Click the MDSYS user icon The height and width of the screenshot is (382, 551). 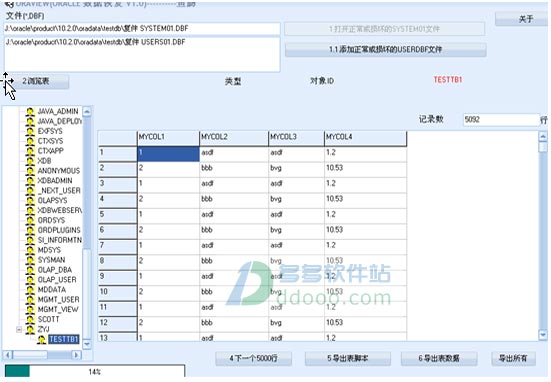point(30,250)
